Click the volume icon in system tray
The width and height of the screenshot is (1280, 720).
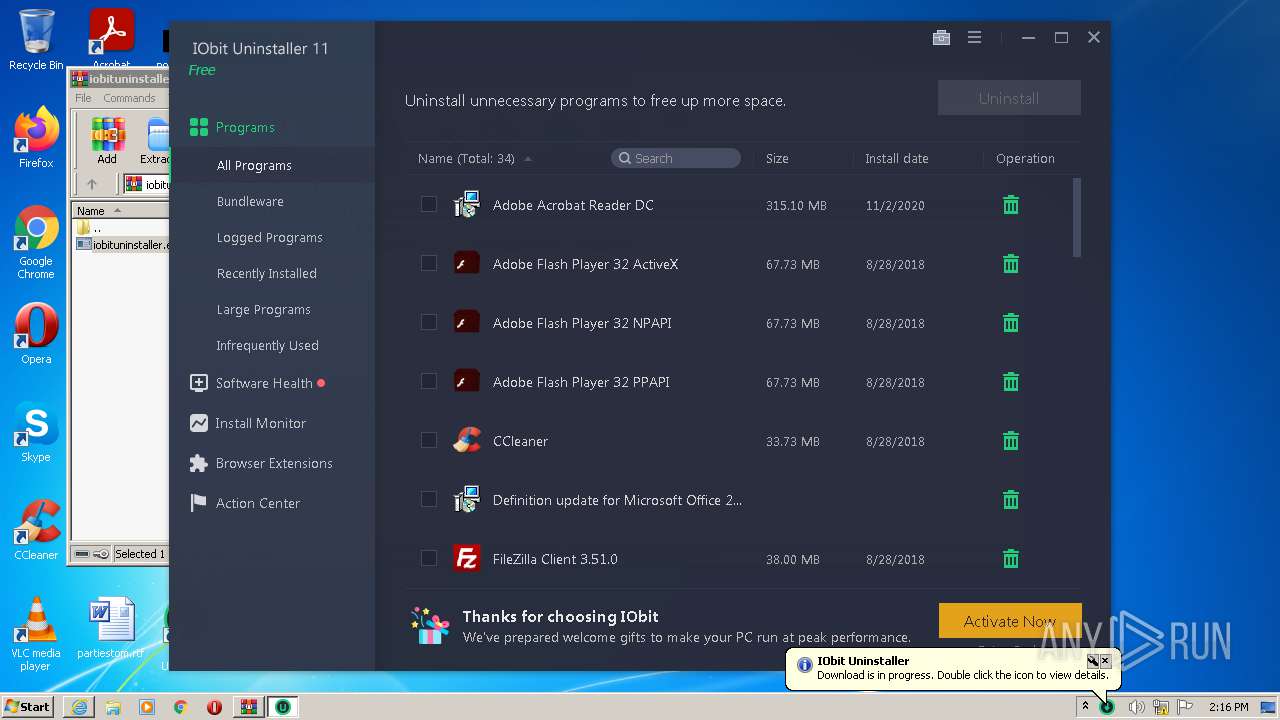point(1136,707)
